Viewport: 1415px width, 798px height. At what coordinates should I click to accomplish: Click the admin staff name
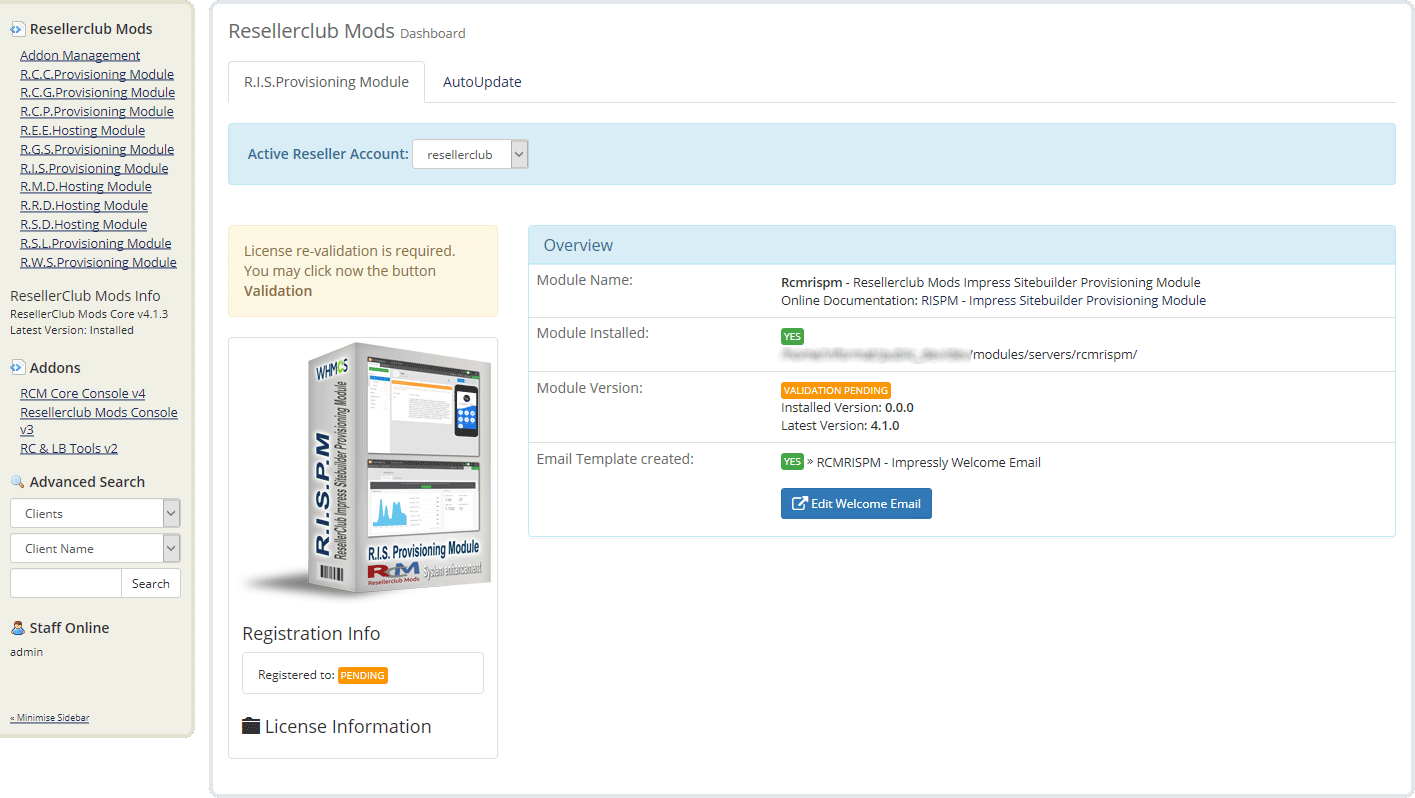pyautogui.click(x=27, y=652)
